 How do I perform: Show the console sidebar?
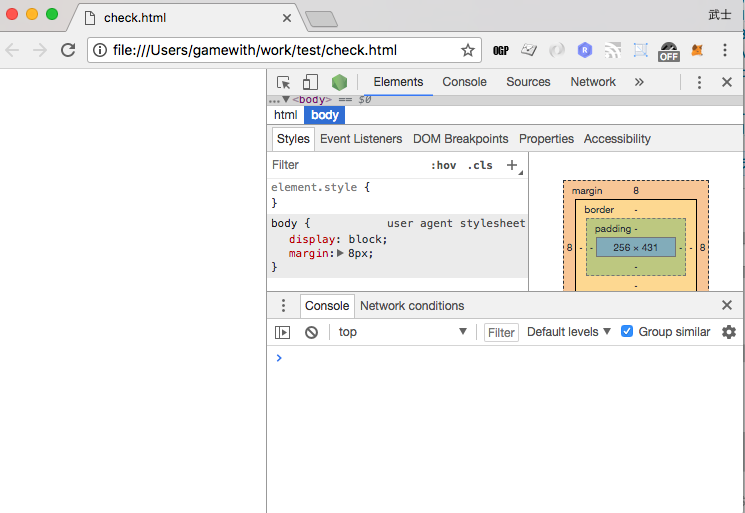[282, 332]
